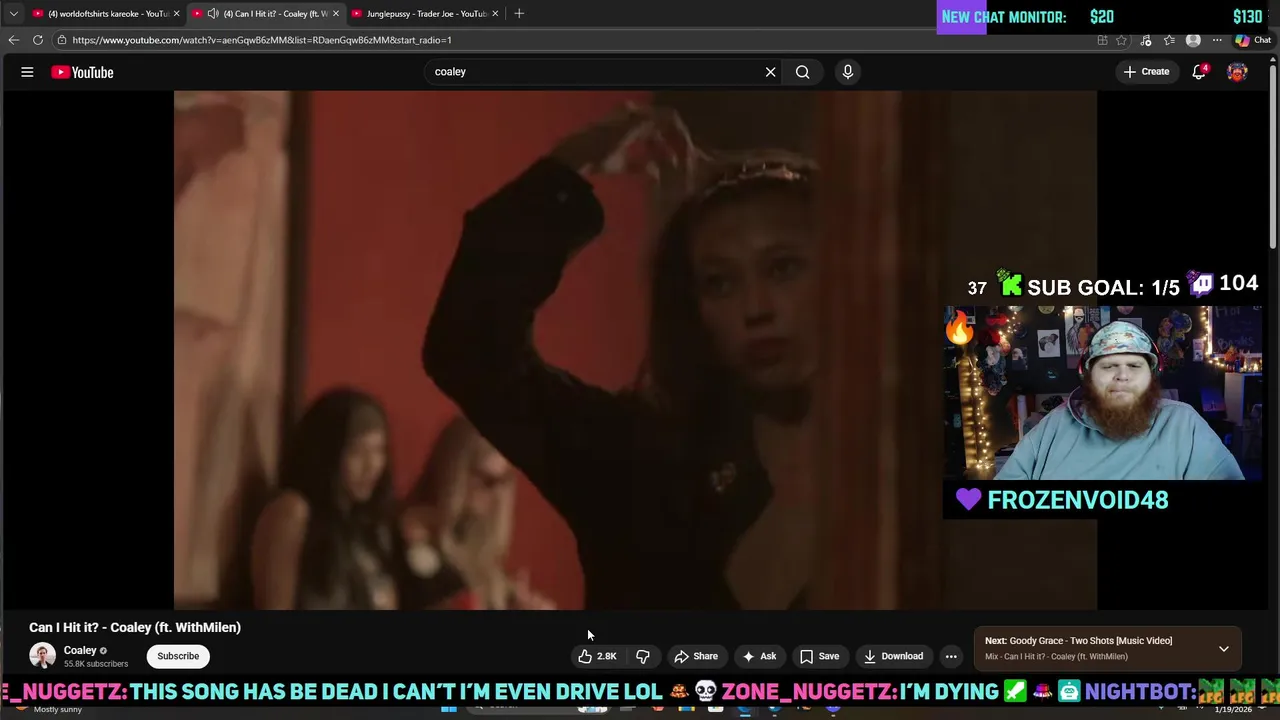Save the video to a playlist

pyautogui.click(x=819, y=656)
